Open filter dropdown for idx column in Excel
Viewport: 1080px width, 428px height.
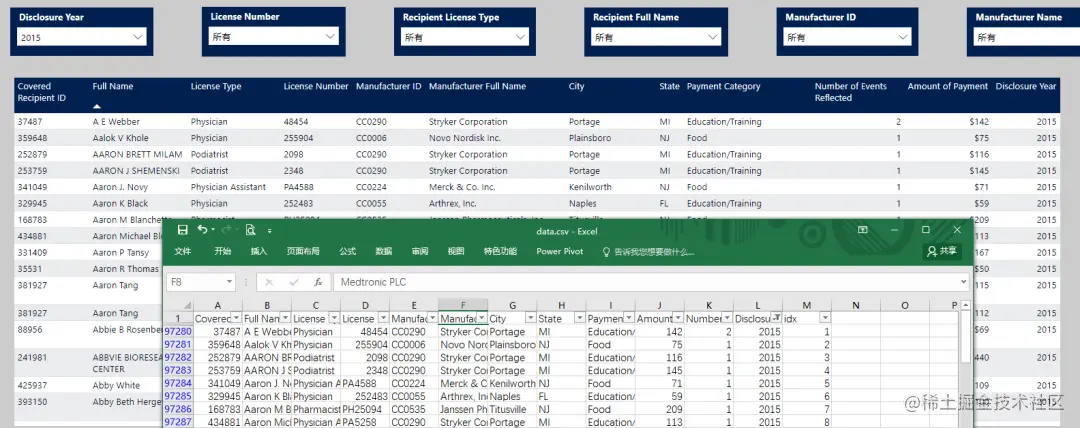click(x=824, y=318)
